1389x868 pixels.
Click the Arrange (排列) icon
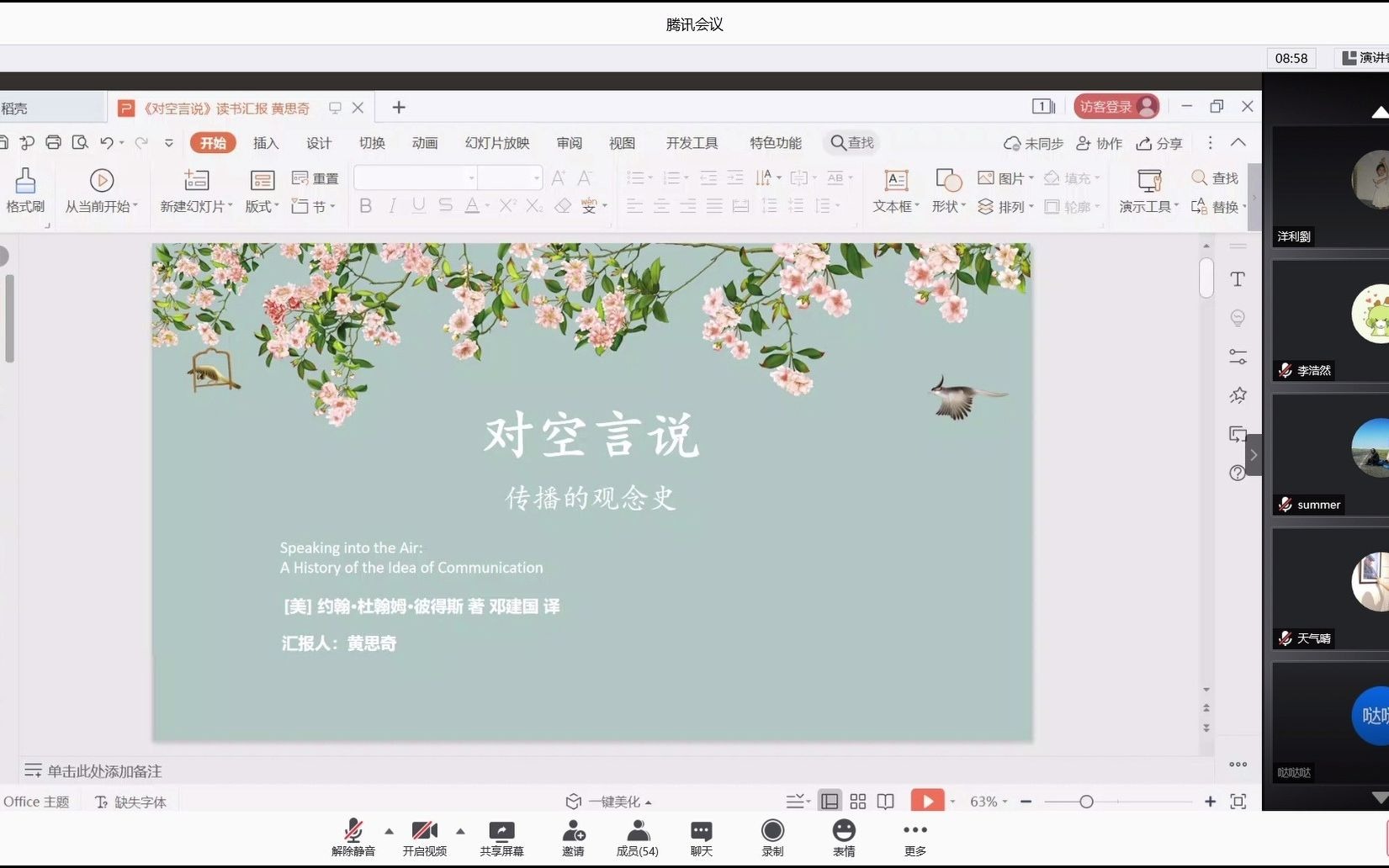point(985,206)
